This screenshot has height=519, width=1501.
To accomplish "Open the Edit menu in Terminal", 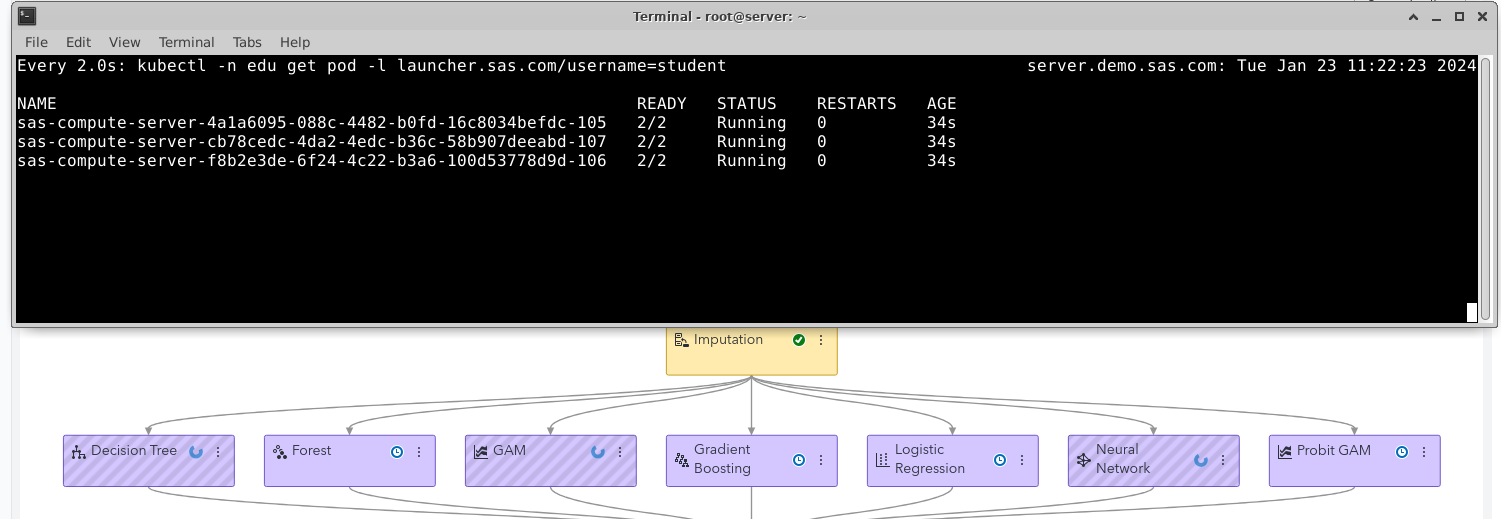I will coord(78,42).
